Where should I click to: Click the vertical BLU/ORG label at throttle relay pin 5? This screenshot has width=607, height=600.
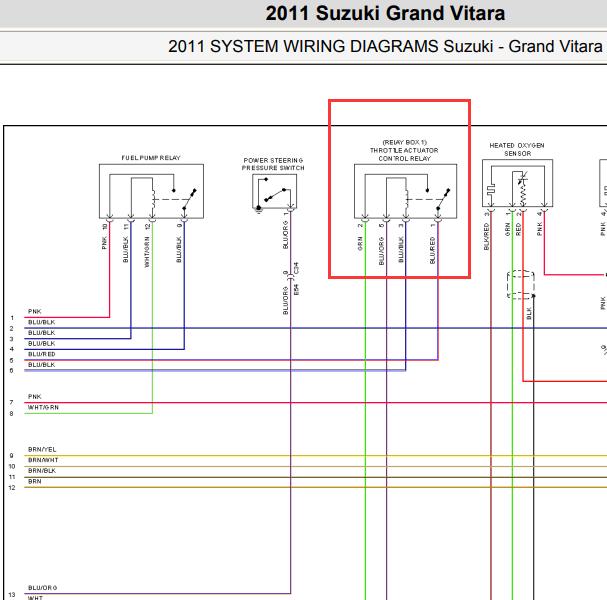[x=381, y=251]
